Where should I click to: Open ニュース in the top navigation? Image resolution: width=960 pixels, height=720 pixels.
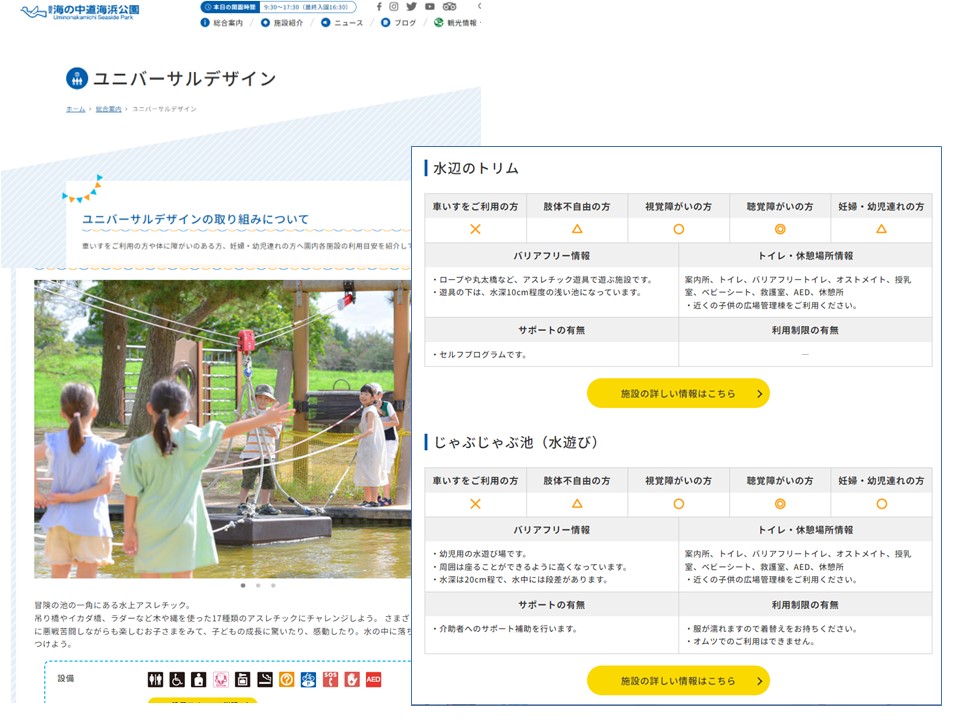point(342,23)
